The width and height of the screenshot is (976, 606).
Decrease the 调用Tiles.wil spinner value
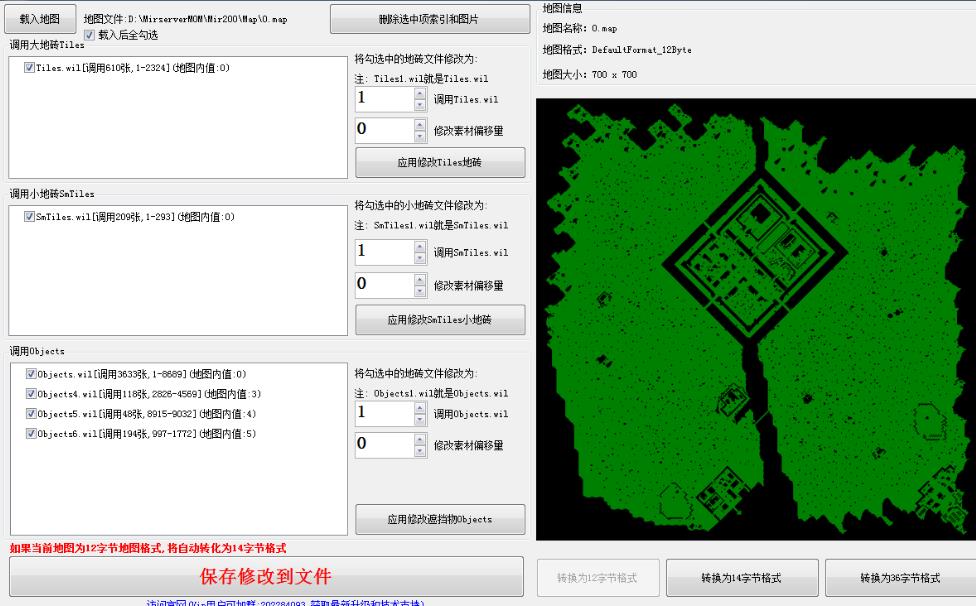pos(420,105)
